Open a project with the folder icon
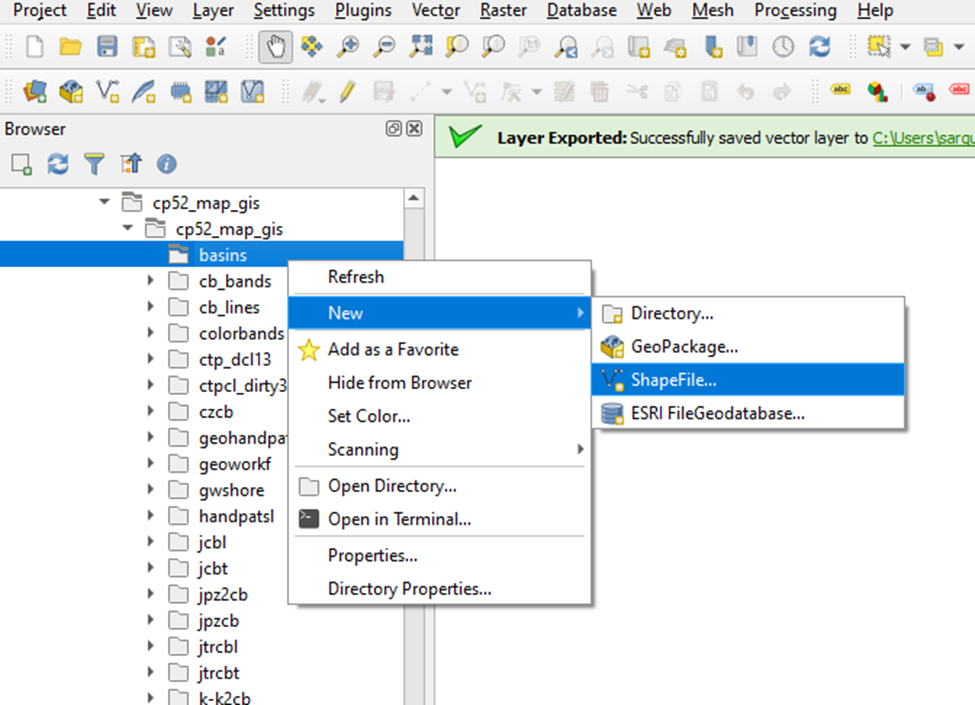This screenshot has width=975, height=705. coord(70,47)
